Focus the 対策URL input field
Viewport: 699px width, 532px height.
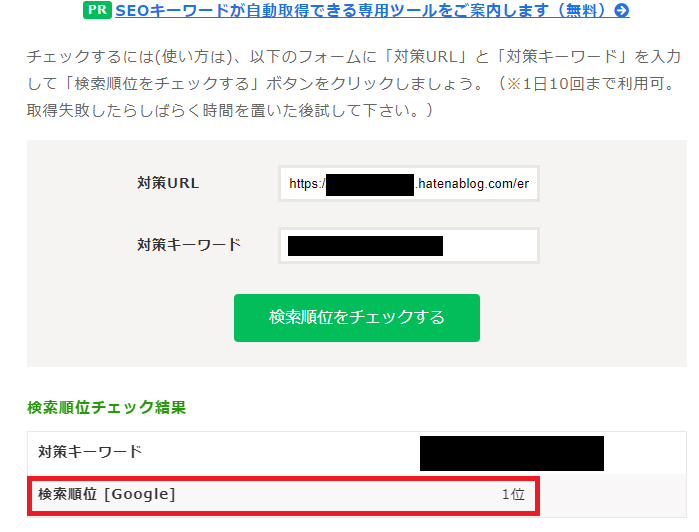point(409,184)
